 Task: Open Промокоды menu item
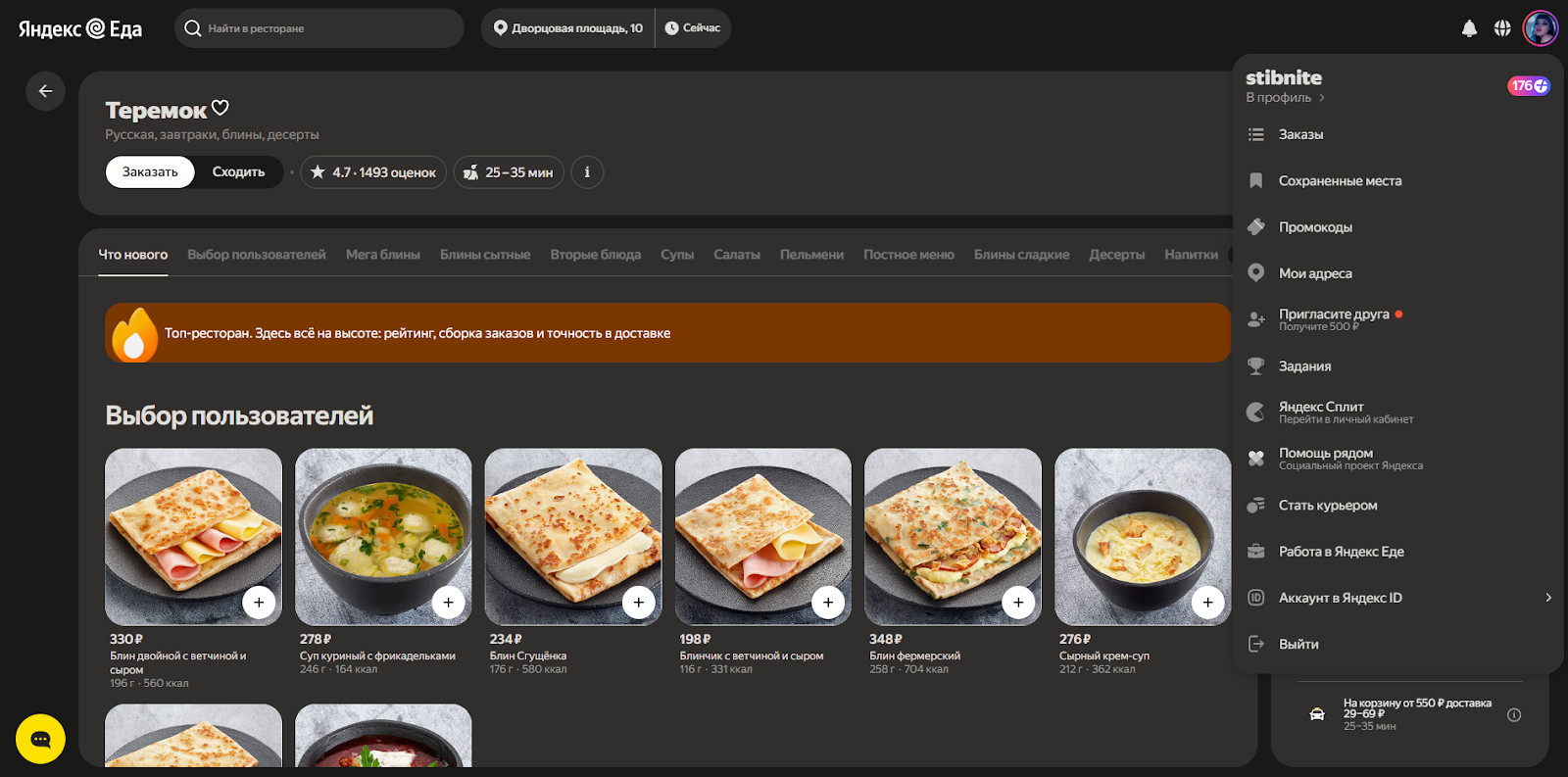click(x=1398, y=227)
